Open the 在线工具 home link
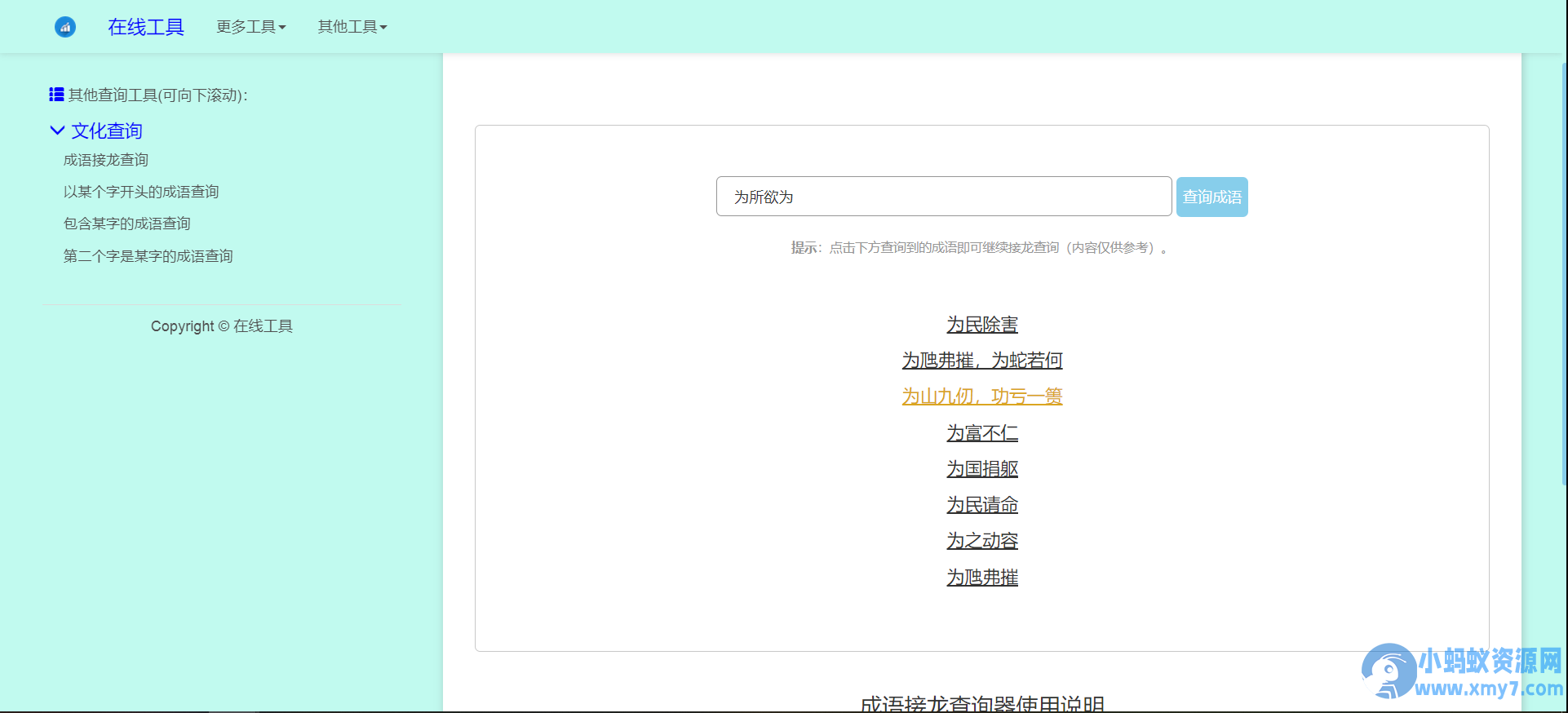The width and height of the screenshot is (1568, 713). click(146, 27)
